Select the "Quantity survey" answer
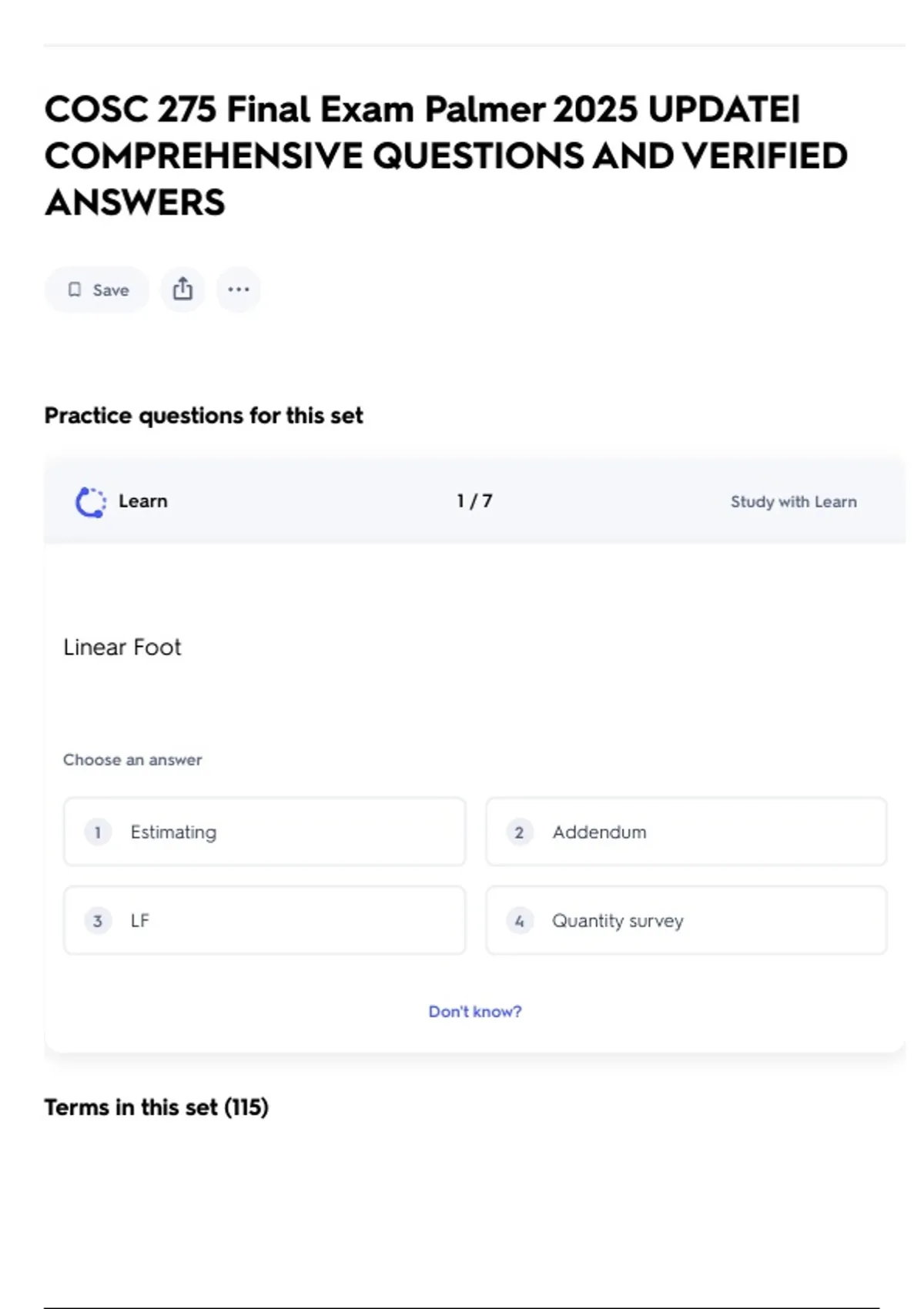924x1309 pixels. (x=685, y=921)
